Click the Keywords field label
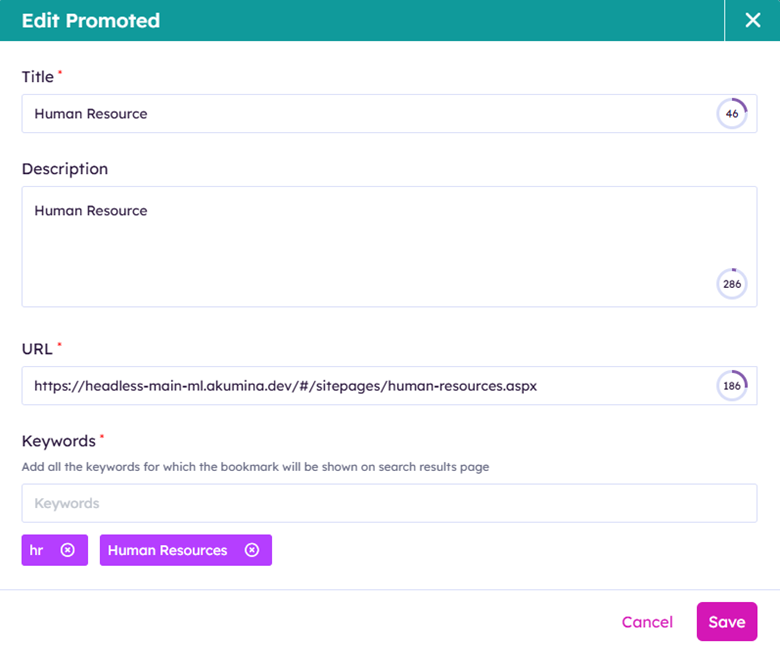The image size is (780, 649). pos(58,441)
